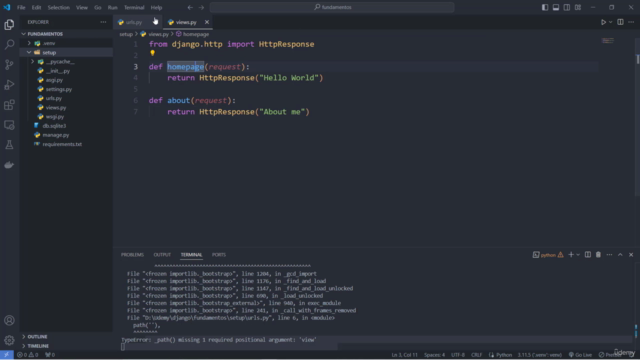The width and height of the screenshot is (640, 360).
Task: Open the Extensions view icon
Action: [x=9, y=104]
